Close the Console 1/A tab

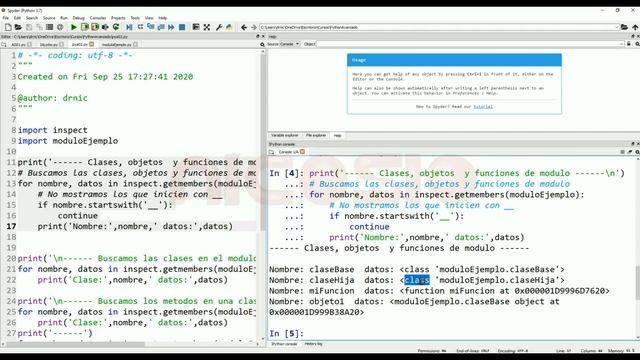[302, 152]
